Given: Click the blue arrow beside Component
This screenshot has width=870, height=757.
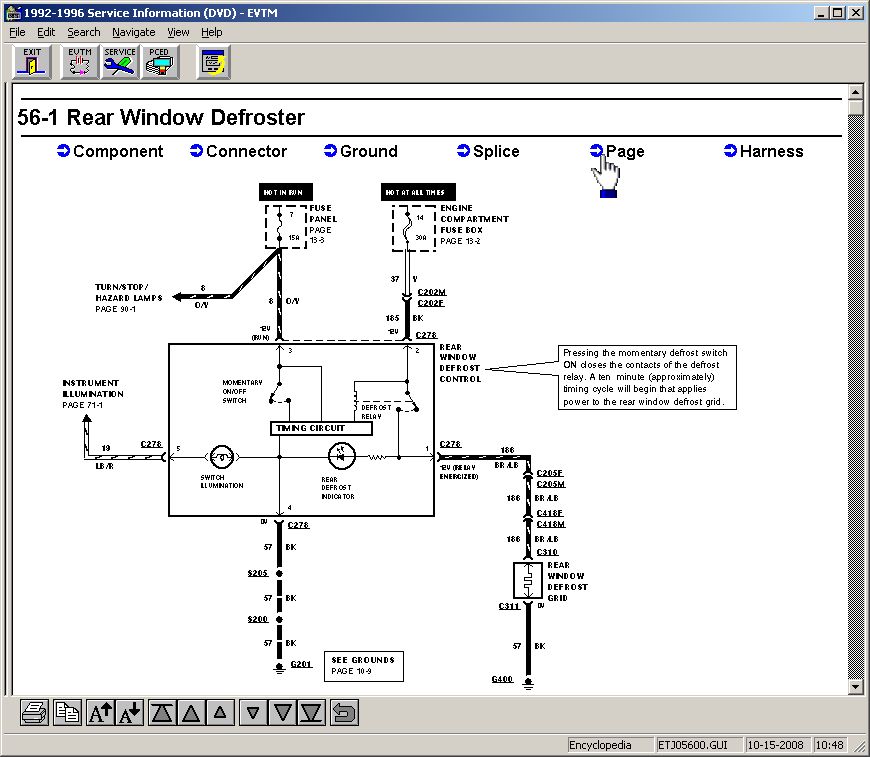Looking at the screenshot, I should 63,150.
